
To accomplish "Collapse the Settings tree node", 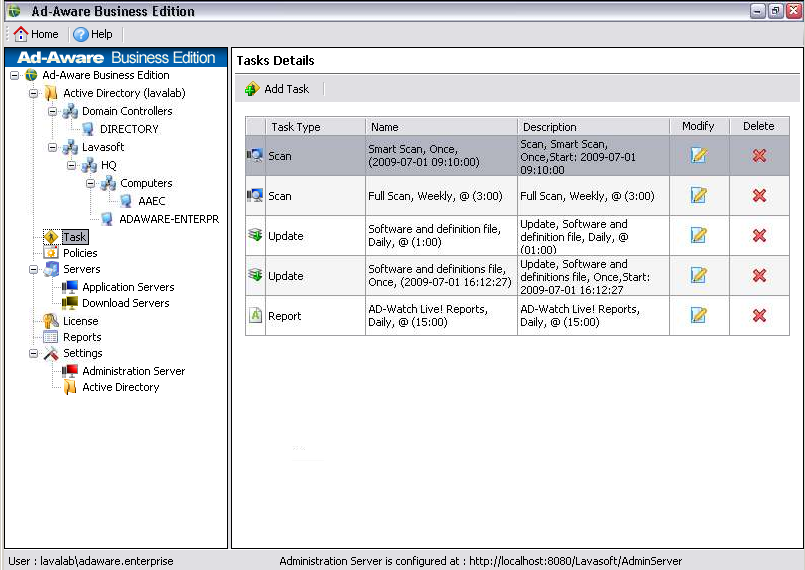I will point(33,354).
